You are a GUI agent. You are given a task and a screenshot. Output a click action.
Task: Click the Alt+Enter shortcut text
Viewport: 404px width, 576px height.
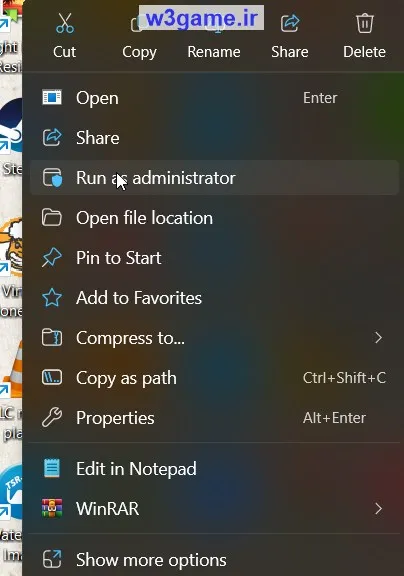[334, 418]
